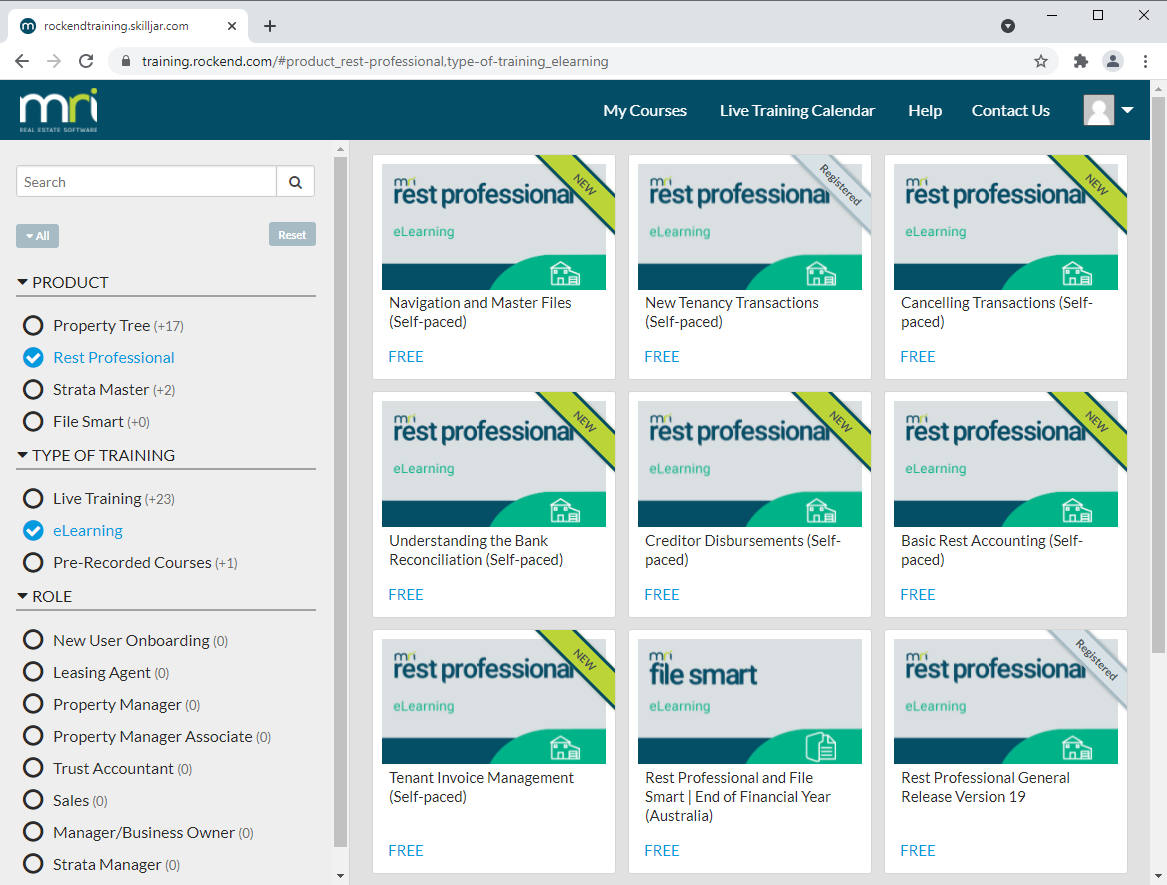Image resolution: width=1167 pixels, height=885 pixels.
Task: Open My Courses in the top menu
Action: (x=645, y=110)
